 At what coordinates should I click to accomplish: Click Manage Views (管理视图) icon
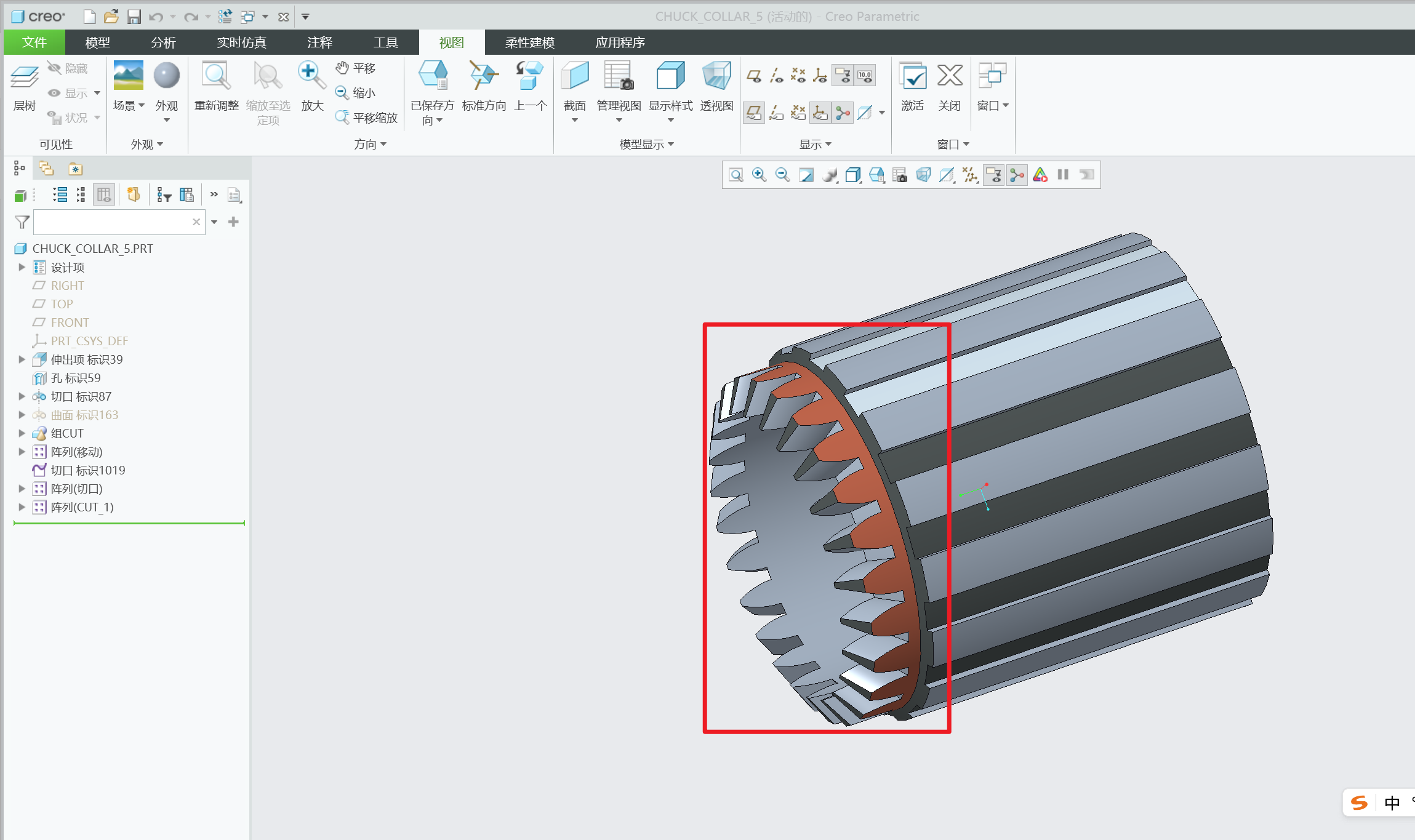(619, 76)
